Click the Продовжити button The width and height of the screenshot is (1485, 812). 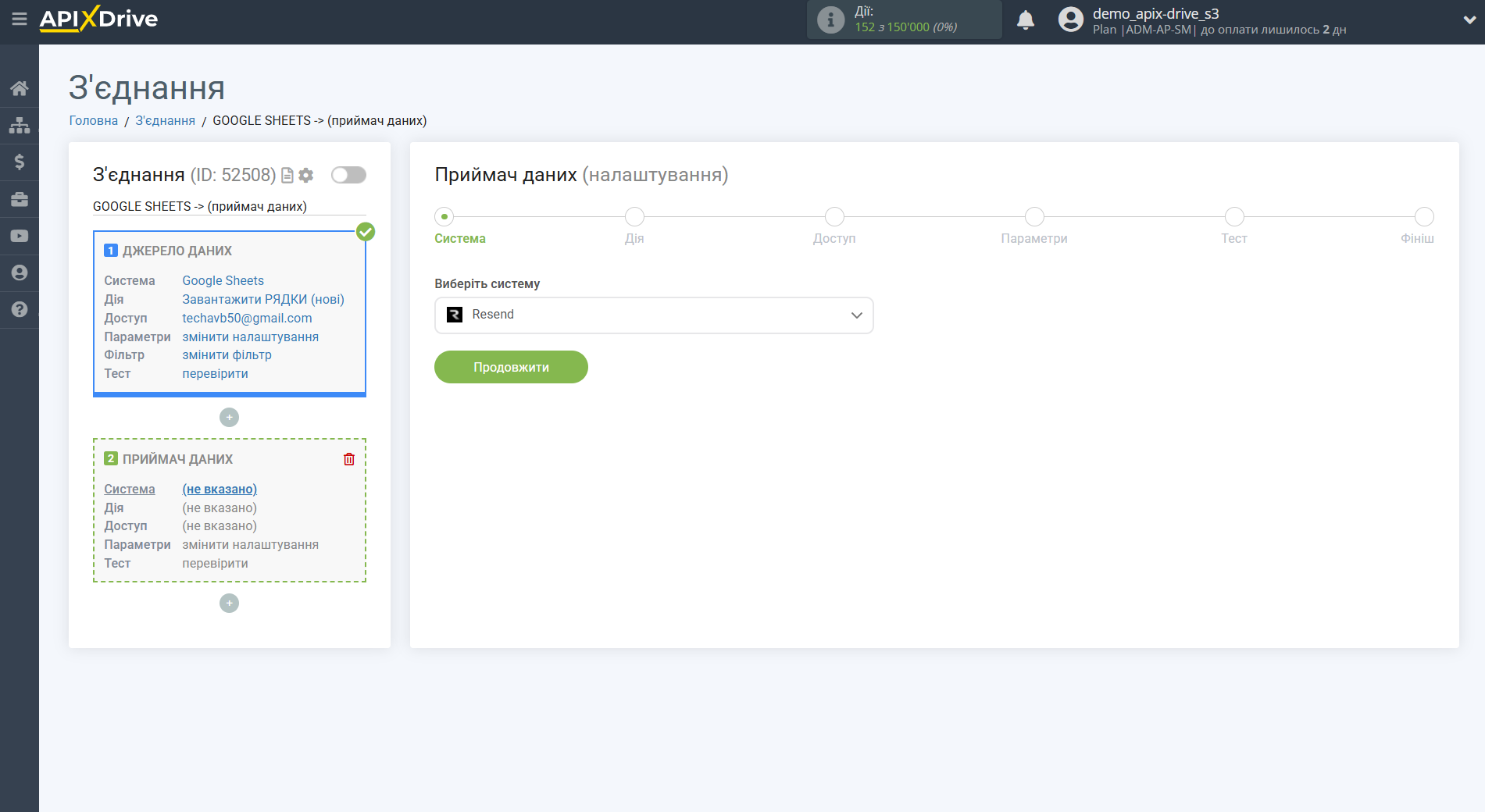point(511,367)
